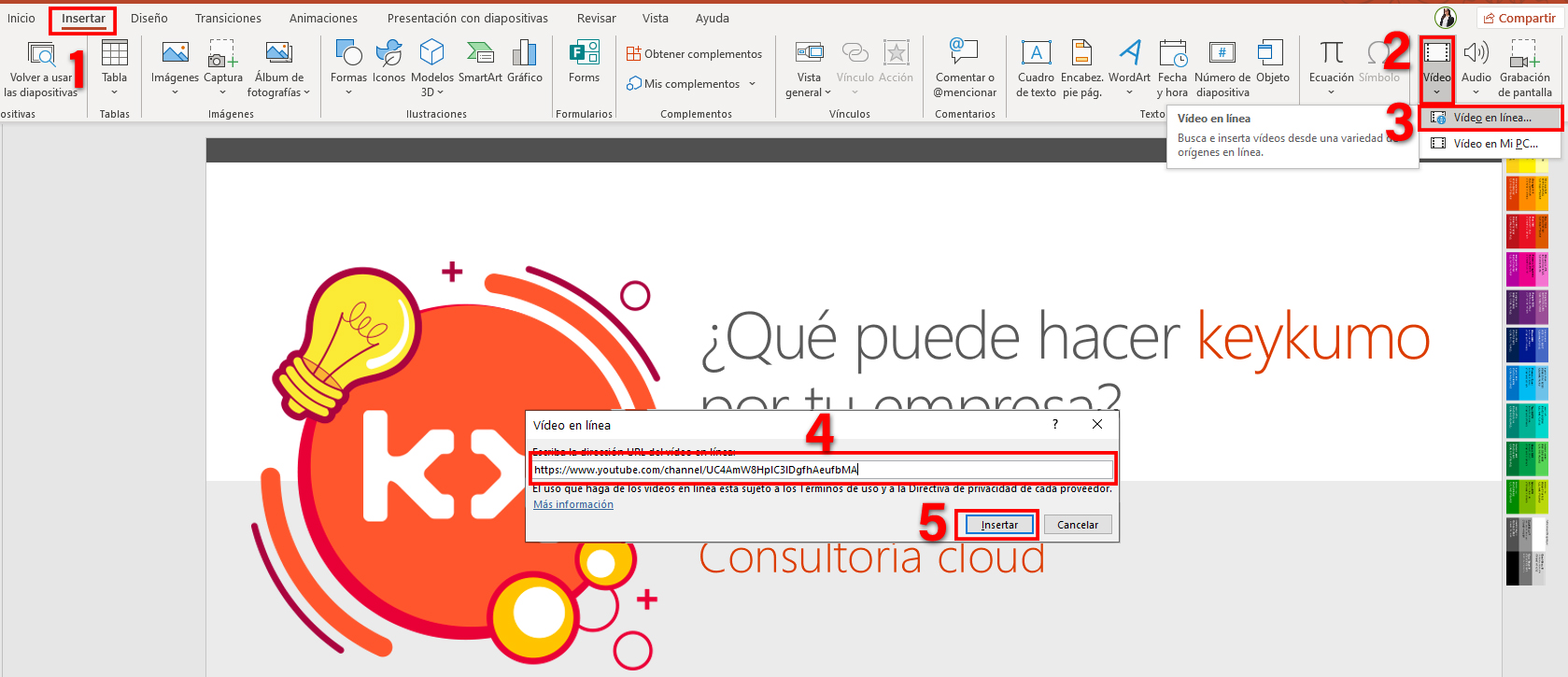Start Grabación de pantalla
Screen dimensions: 1568x677
tap(1525, 67)
